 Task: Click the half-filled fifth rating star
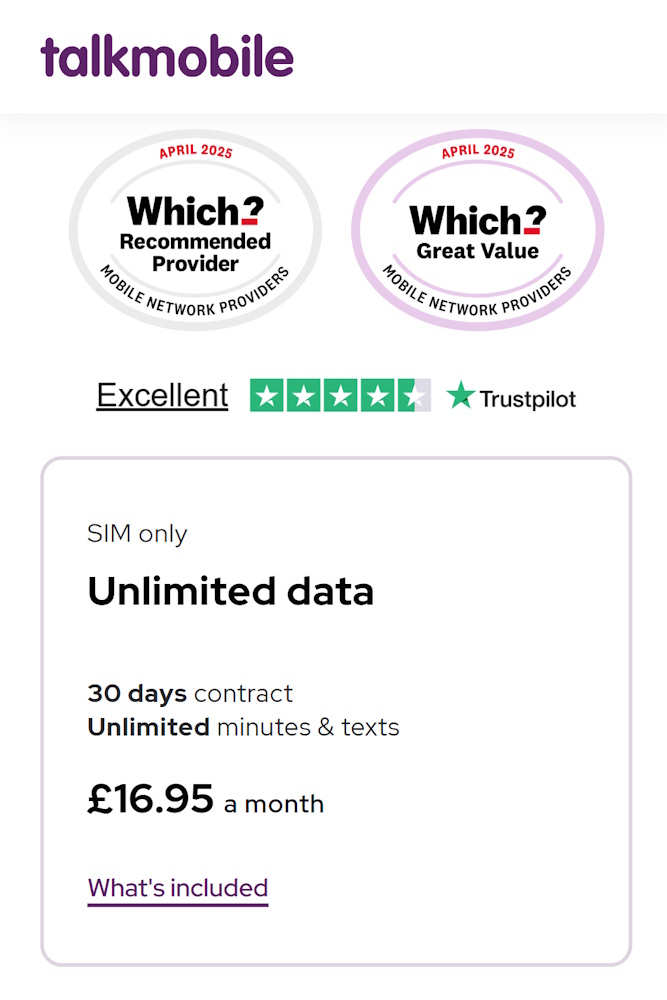414,396
